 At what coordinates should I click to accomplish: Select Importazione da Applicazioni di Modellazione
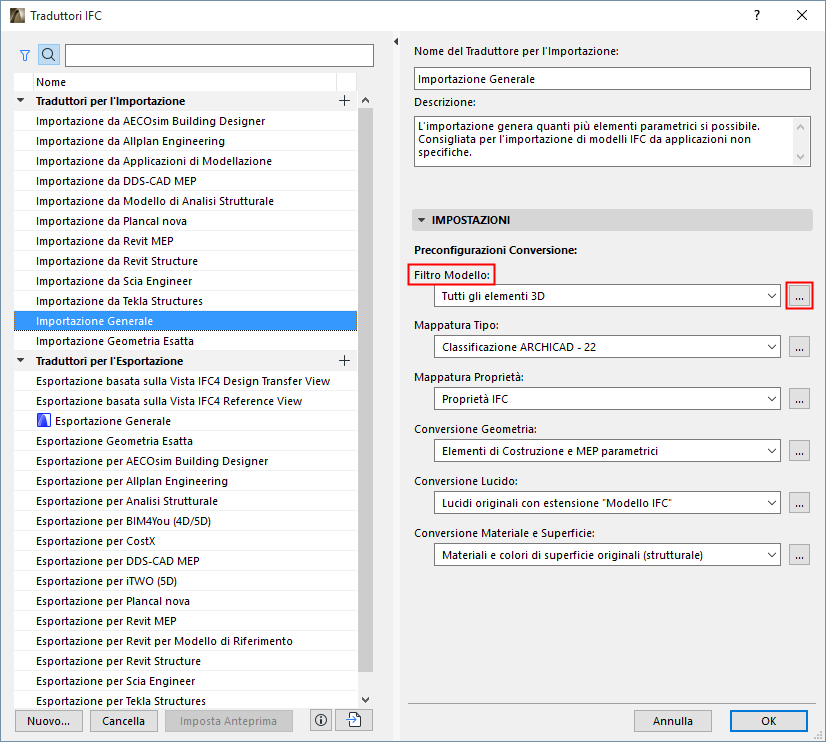[x=185, y=161]
